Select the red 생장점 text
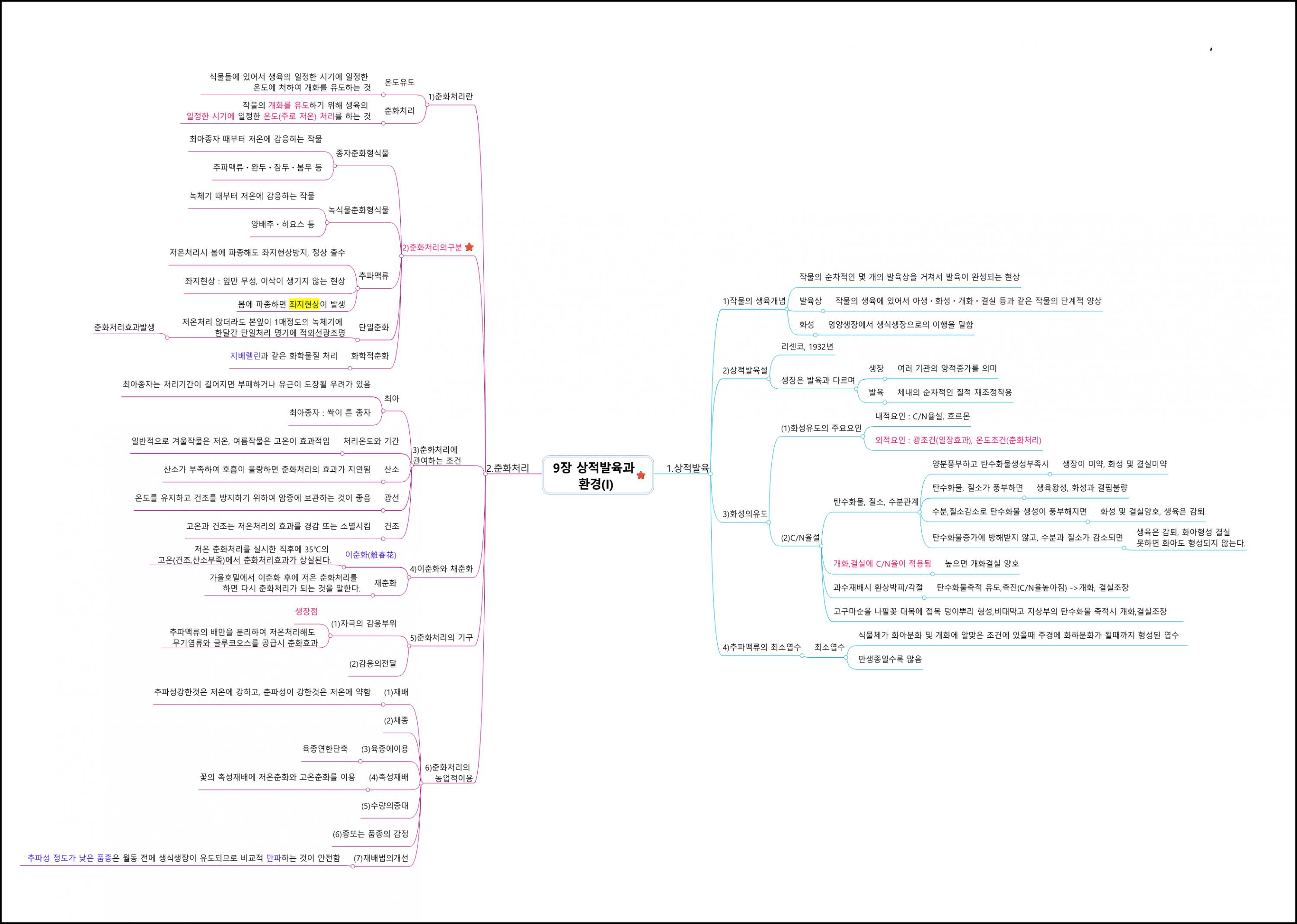The width and height of the screenshot is (1297, 924). pos(306,611)
